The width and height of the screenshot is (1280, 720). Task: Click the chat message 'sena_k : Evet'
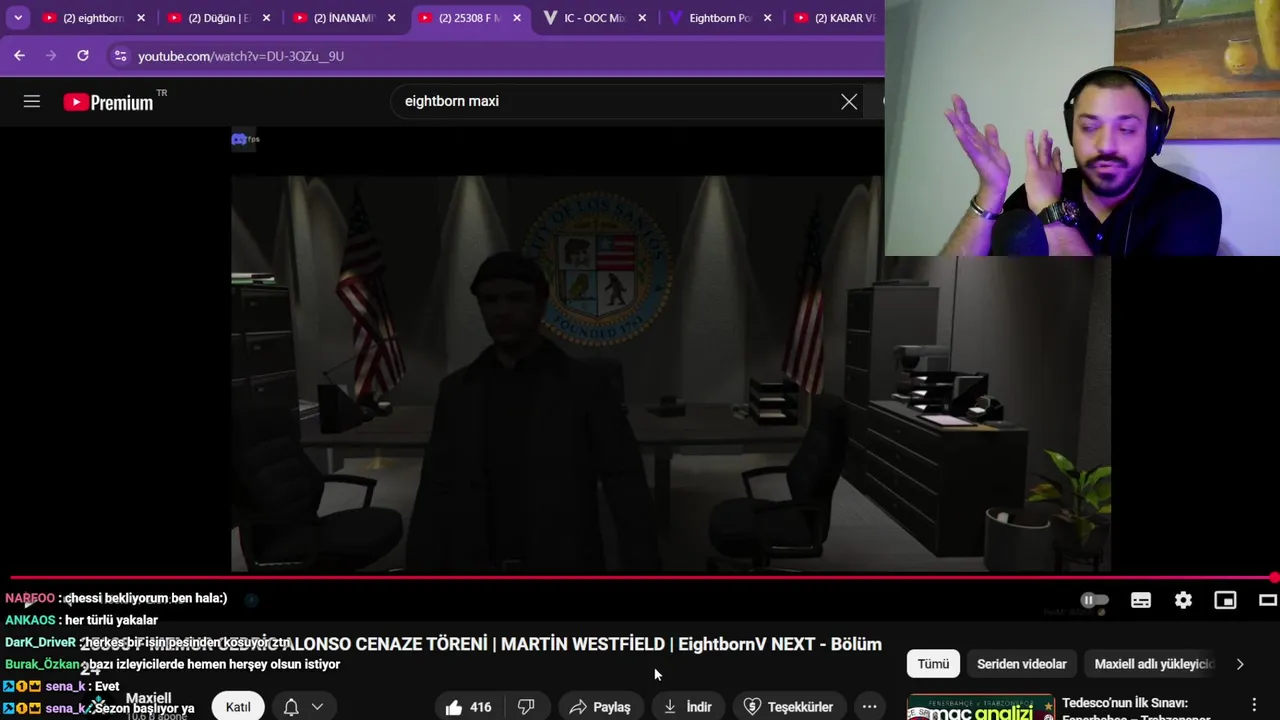pyautogui.click(x=61, y=686)
